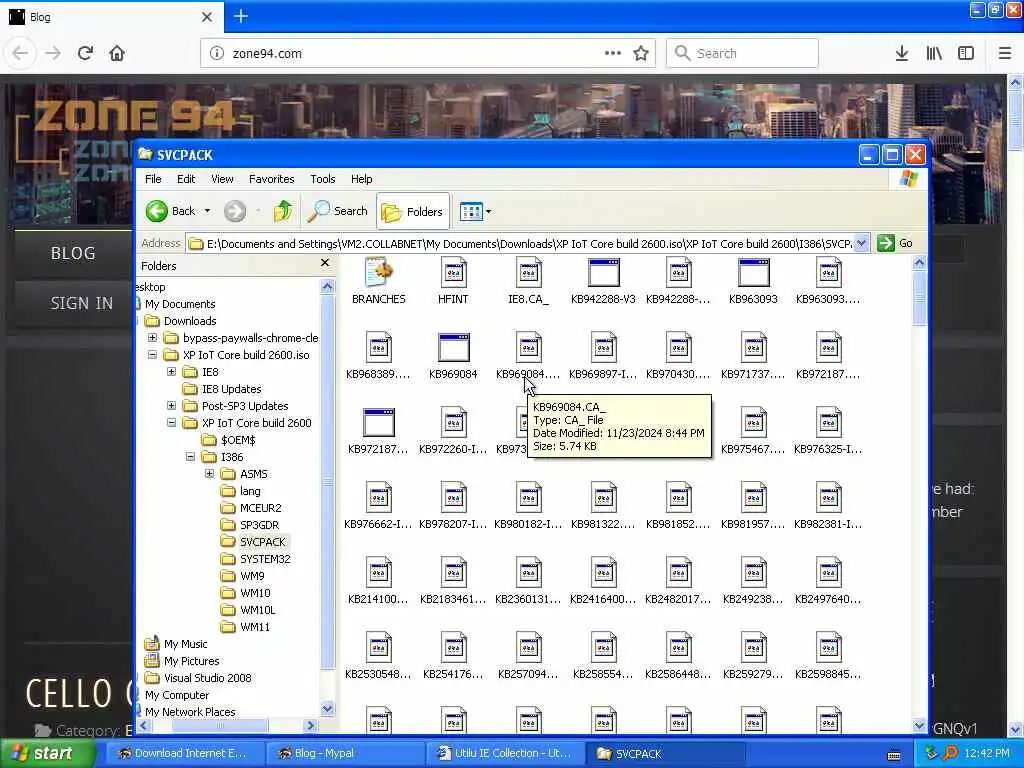Close the Folders pane with its X
Image resolution: width=1024 pixels, height=768 pixels.
coord(325,263)
